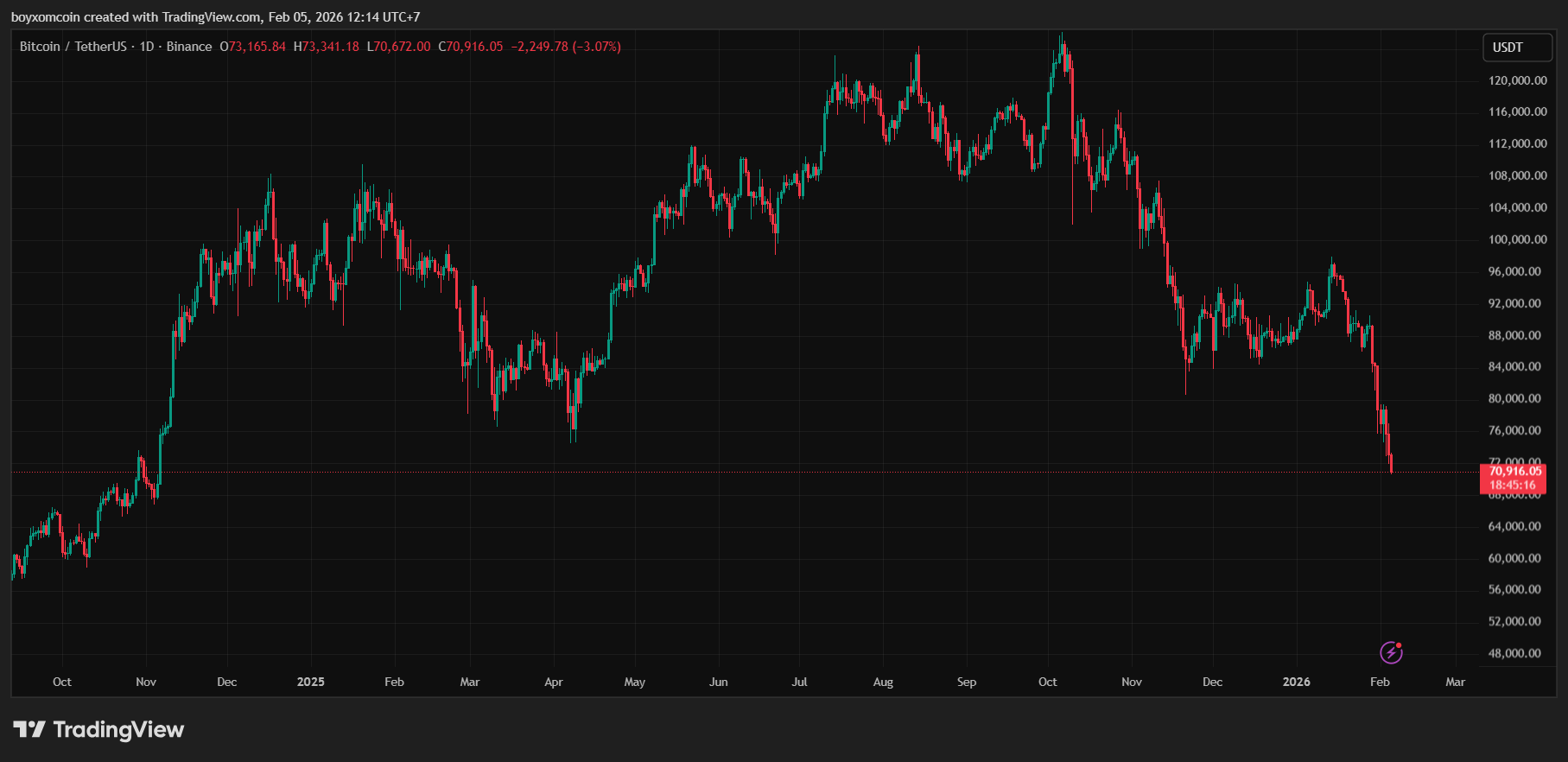Viewport: 1568px width, 762px height.
Task: Click the 48,000.00 price axis label
Action: click(x=1514, y=653)
